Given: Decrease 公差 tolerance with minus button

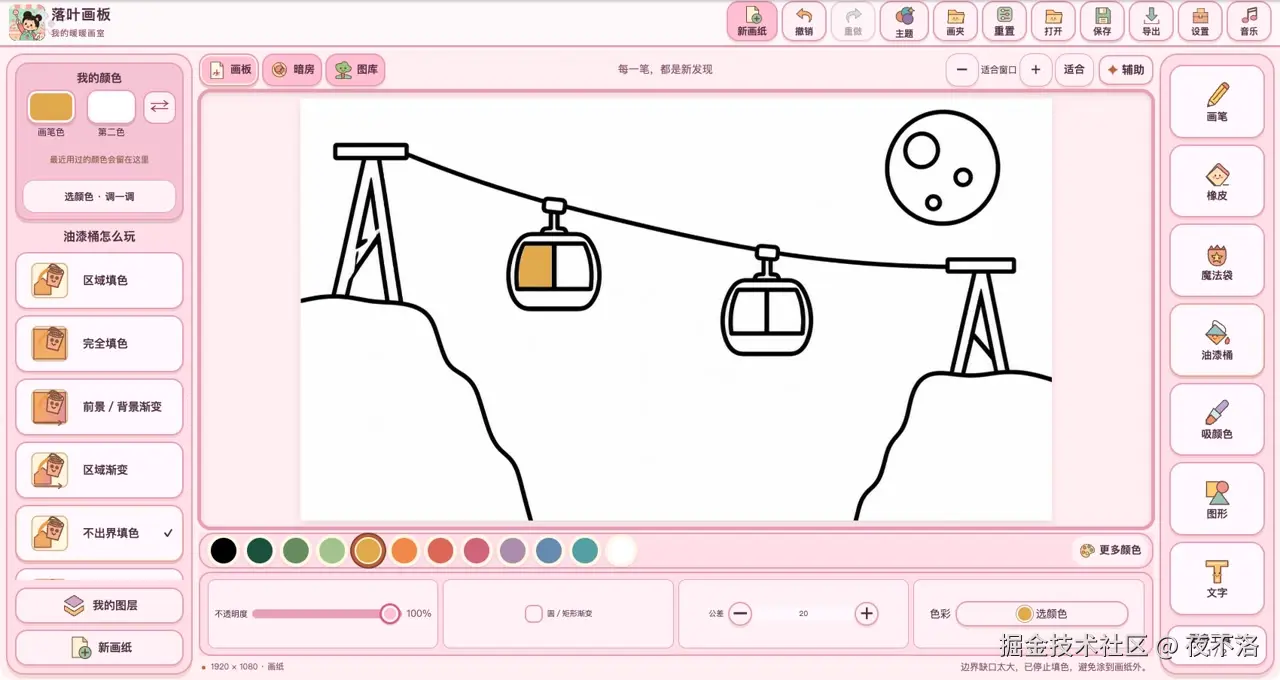Looking at the screenshot, I should (740, 614).
